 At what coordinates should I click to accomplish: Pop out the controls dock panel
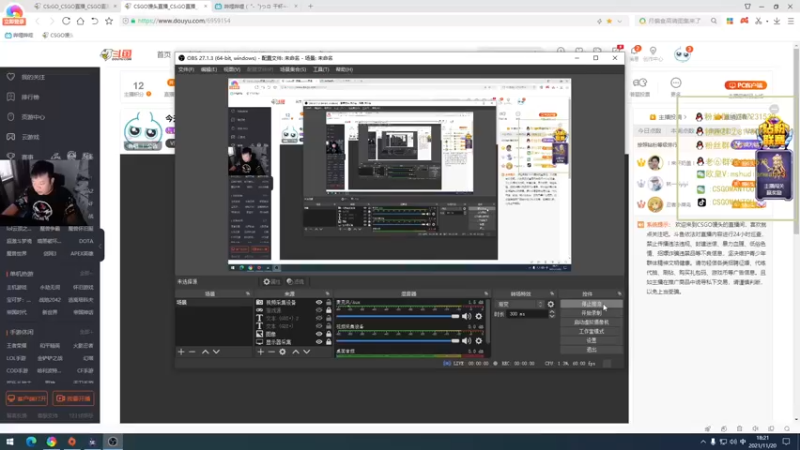tap(619, 294)
